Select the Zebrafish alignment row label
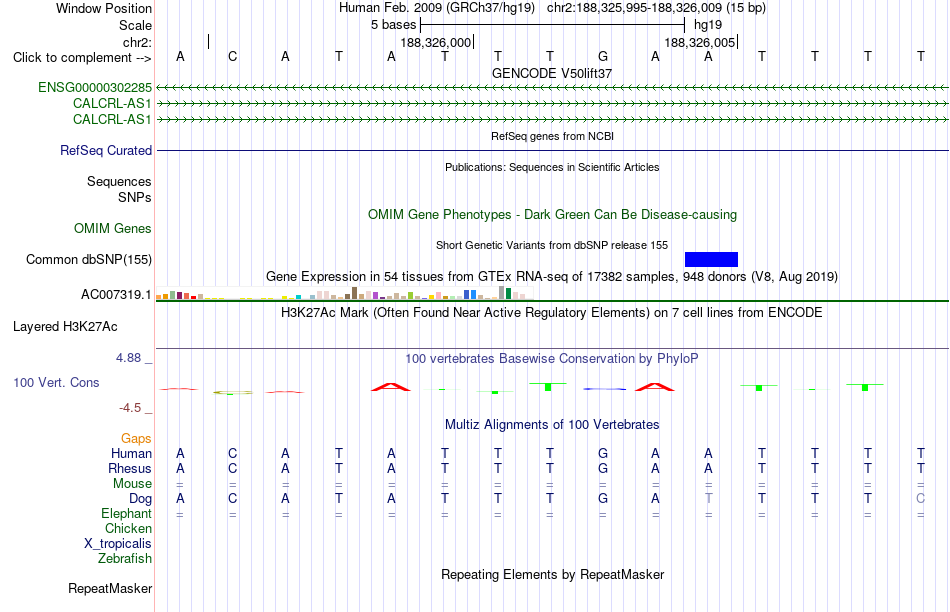 (125, 558)
